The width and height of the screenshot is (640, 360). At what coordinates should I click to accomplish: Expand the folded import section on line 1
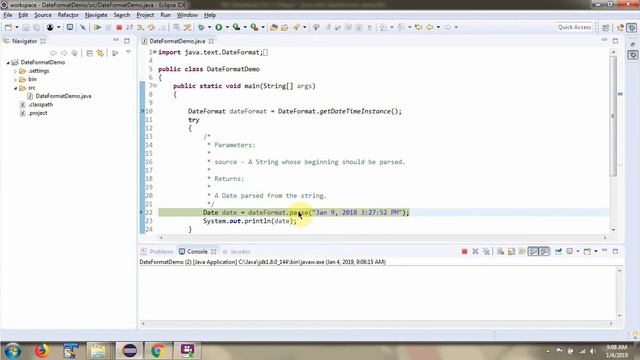[155, 52]
